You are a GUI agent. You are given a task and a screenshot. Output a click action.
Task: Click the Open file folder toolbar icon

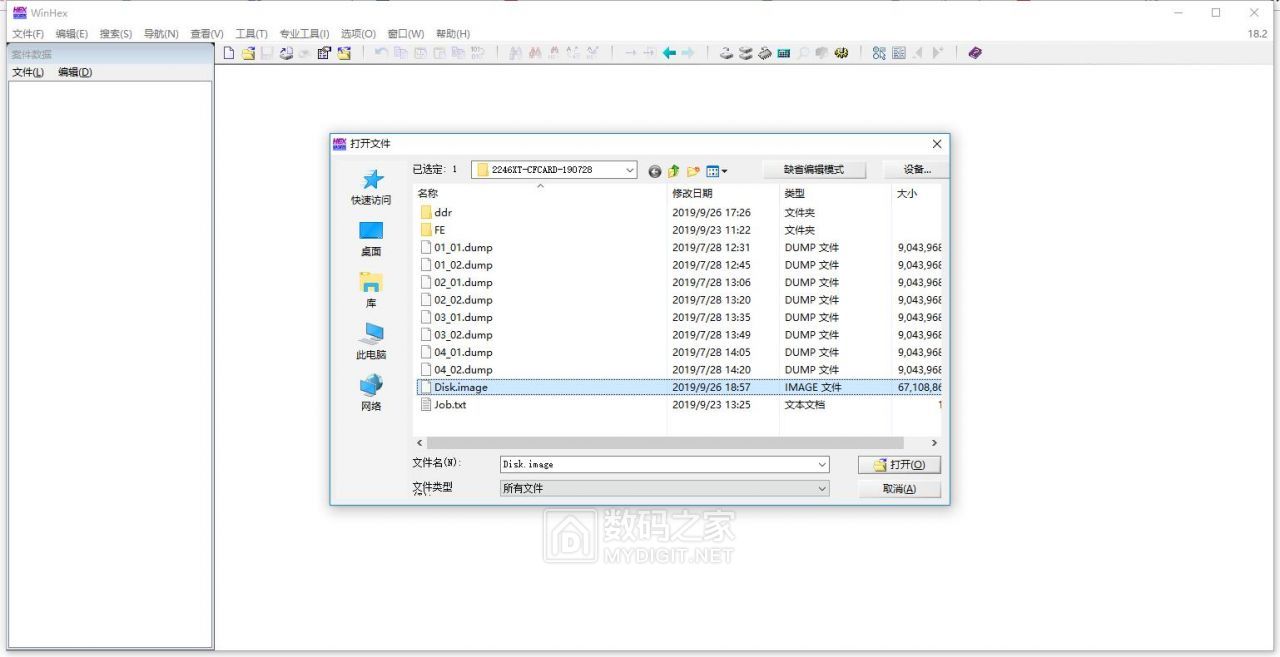click(x=248, y=53)
